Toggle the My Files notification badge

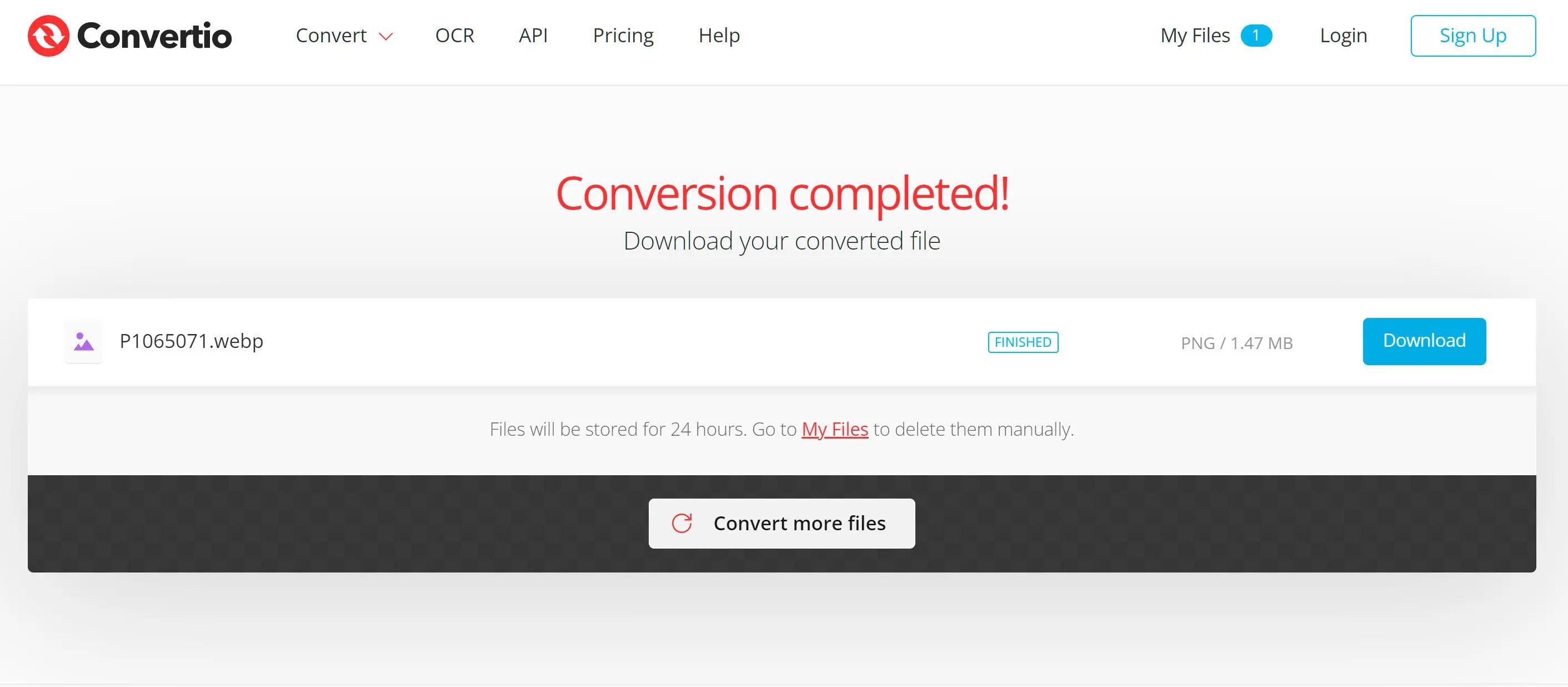(x=1258, y=35)
